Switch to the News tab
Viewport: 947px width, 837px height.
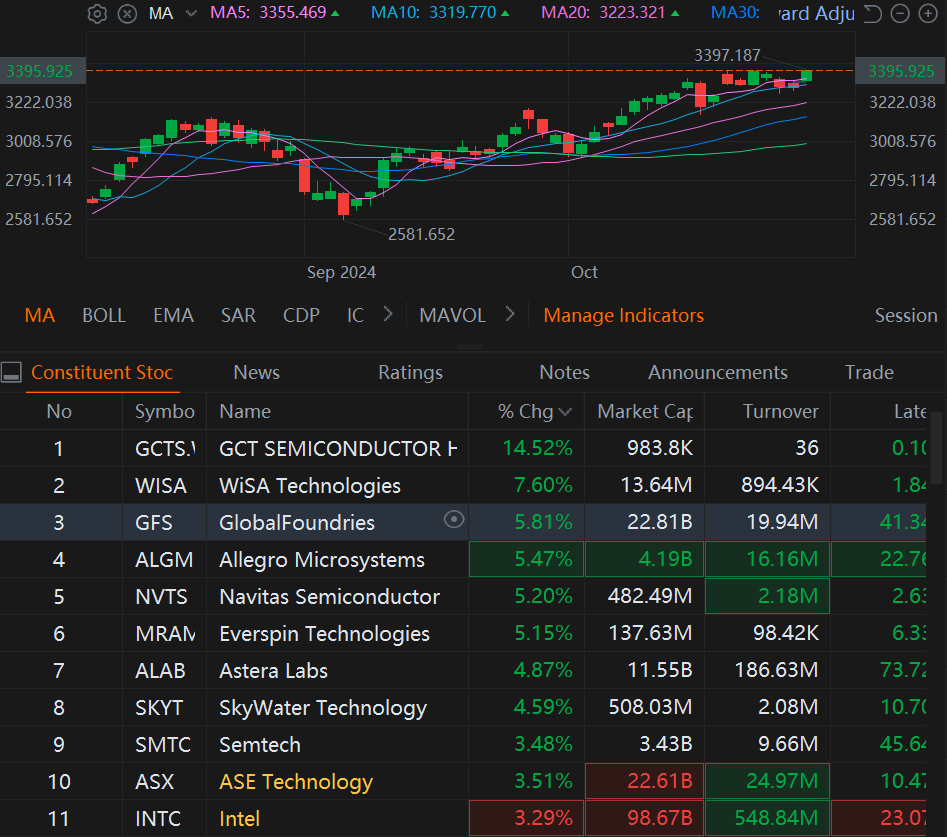click(x=257, y=372)
